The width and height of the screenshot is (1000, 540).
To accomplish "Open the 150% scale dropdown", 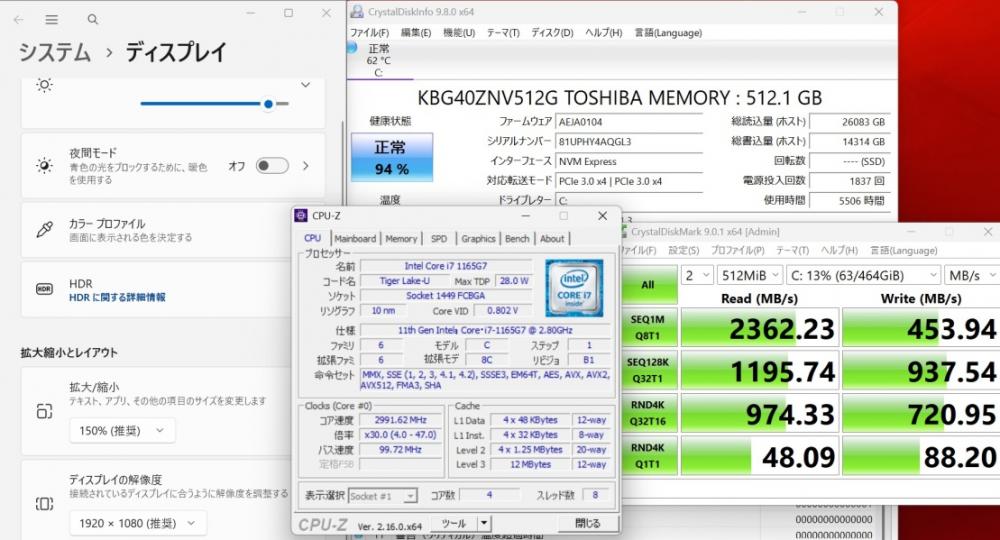I will coord(122,431).
